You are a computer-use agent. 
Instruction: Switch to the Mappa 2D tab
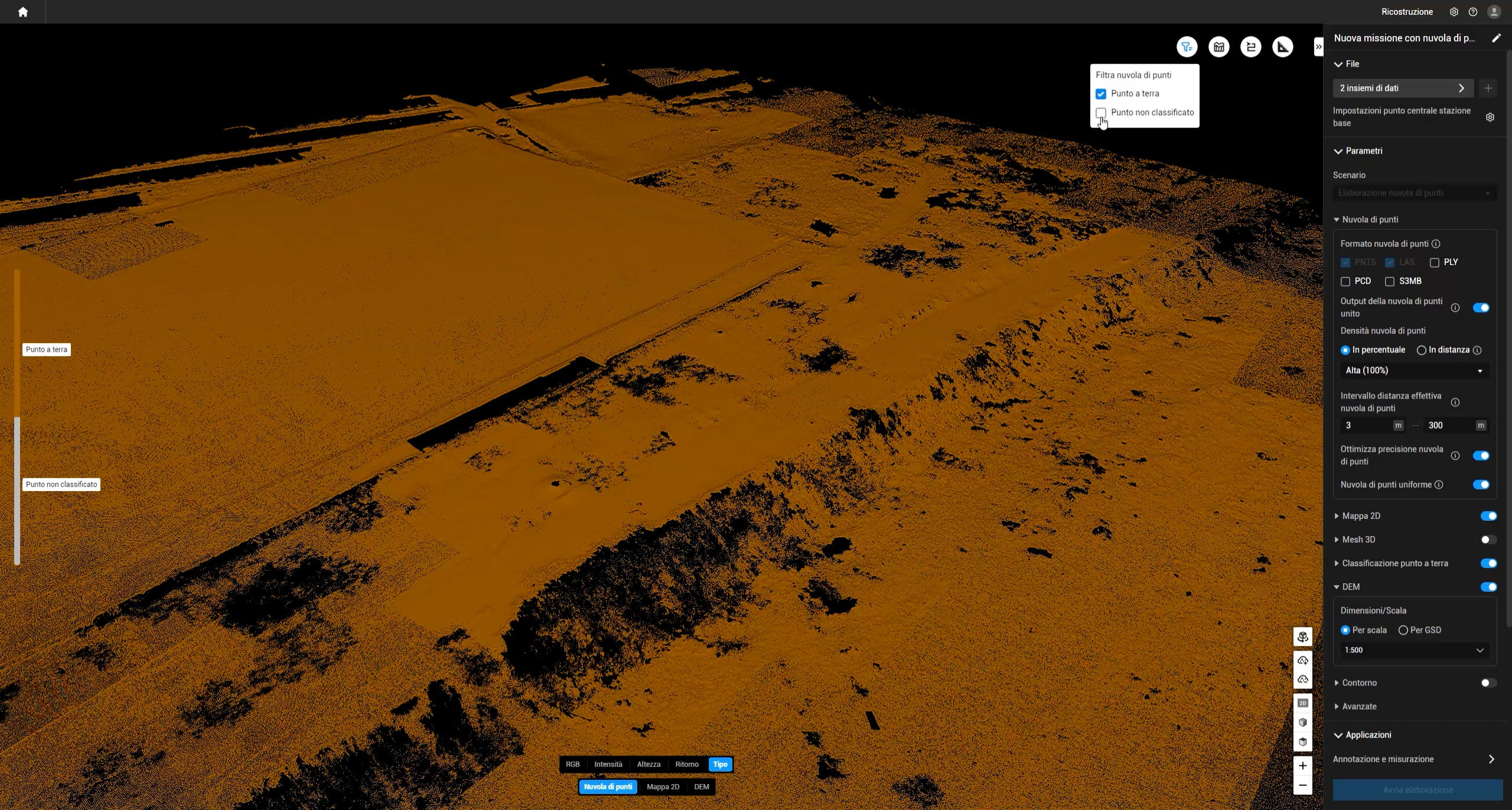click(x=663, y=786)
